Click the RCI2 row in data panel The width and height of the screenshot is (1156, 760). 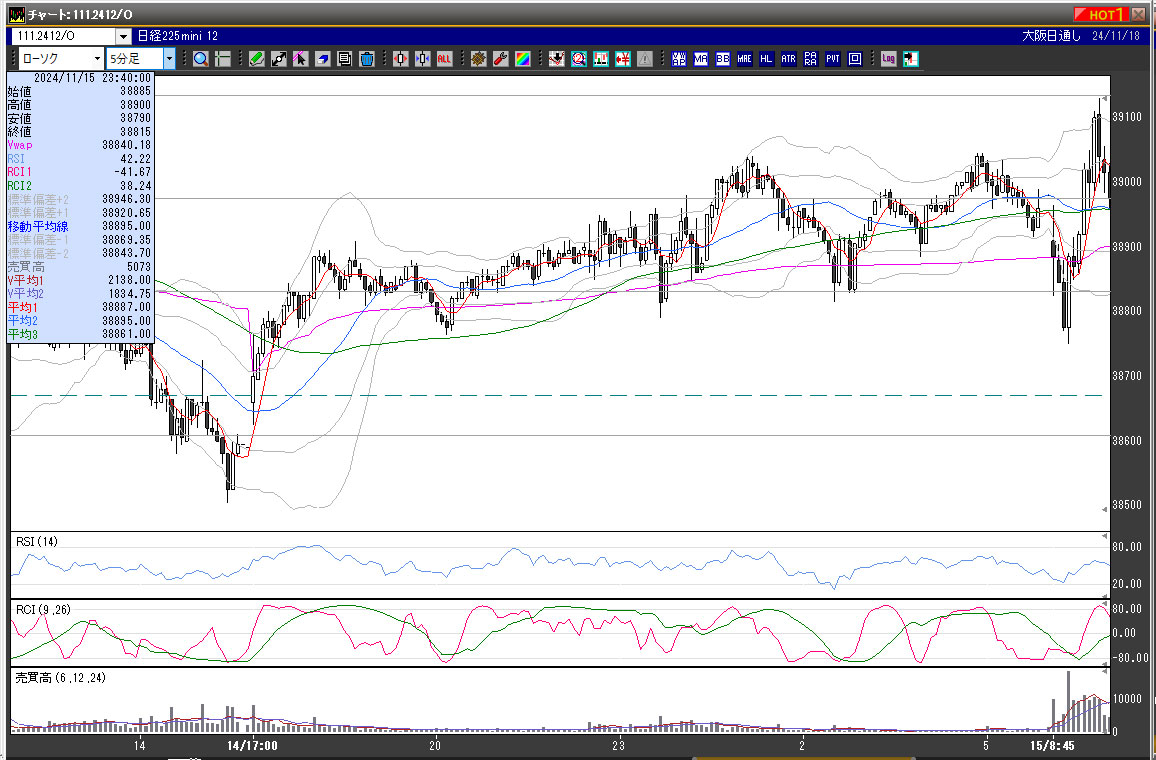[79, 186]
